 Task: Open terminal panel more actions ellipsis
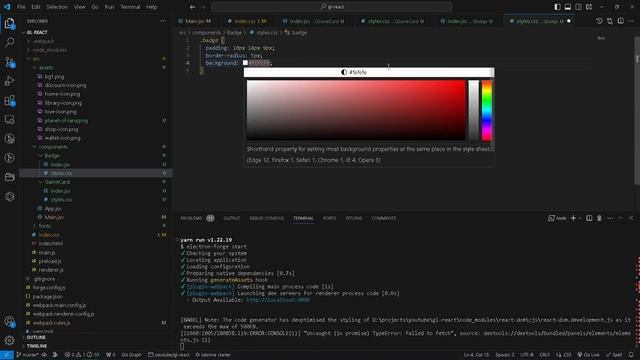(x=610, y=218)
